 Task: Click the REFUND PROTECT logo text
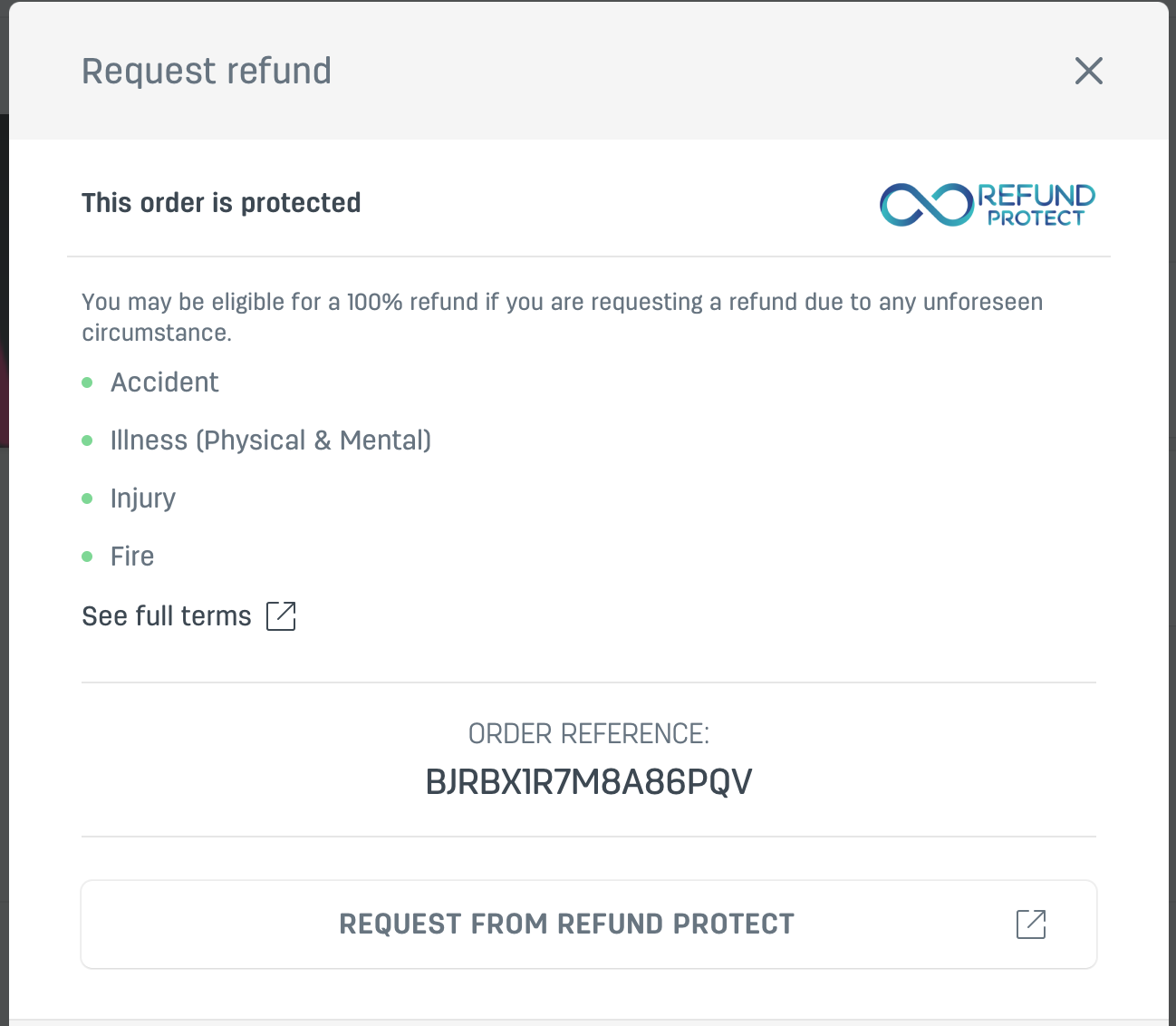coord(1036,205)
